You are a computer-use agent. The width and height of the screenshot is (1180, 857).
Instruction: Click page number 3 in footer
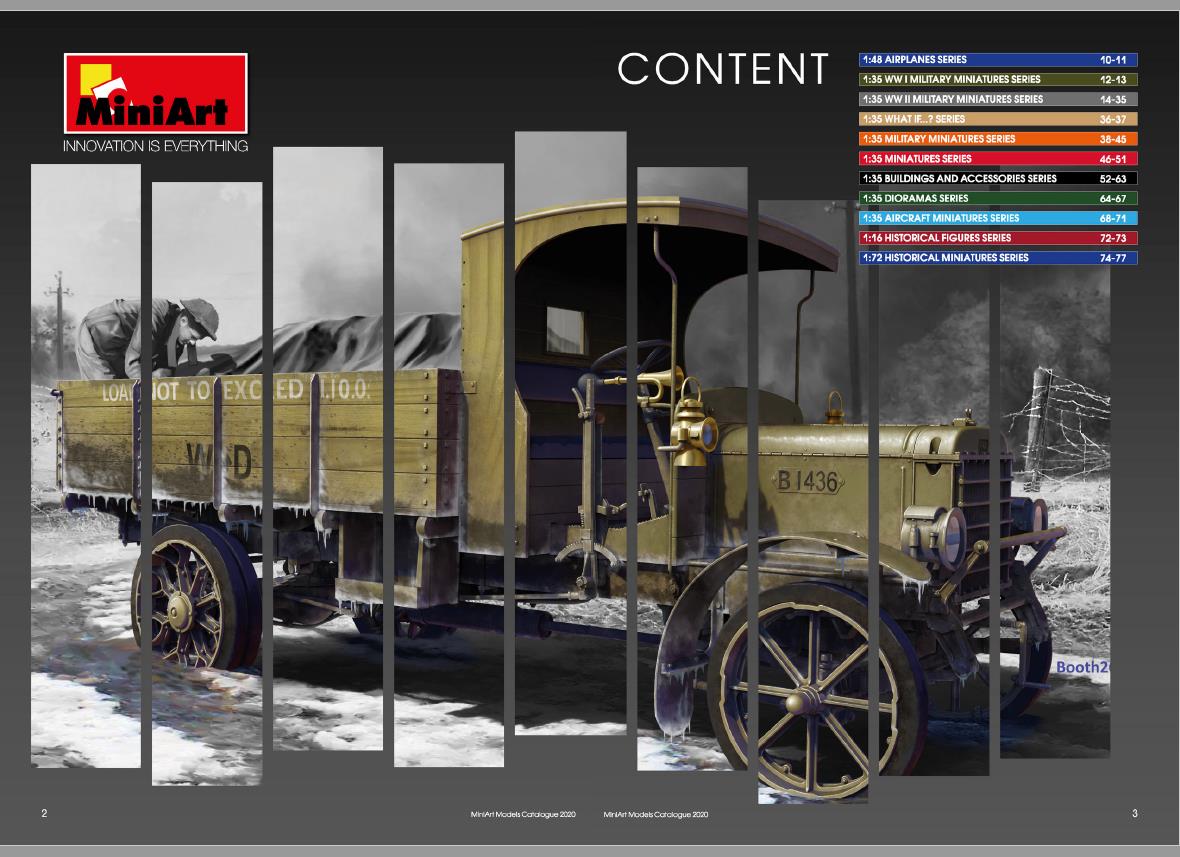1135,813
